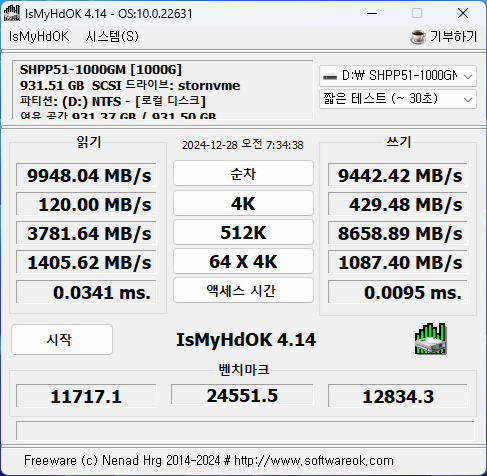Click the 순차 sequential test button
Viewport: 487px width, 476px height.
(243, 173)
